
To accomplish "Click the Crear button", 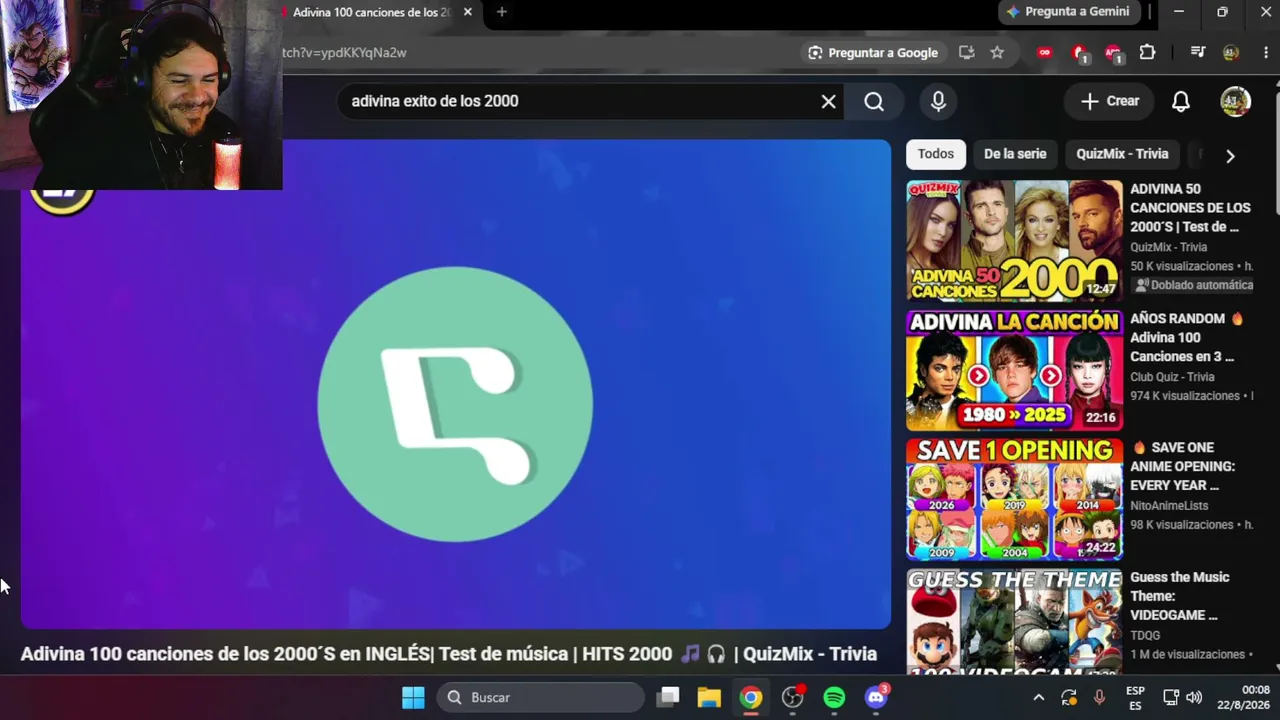I will [x=1110, y=101].
